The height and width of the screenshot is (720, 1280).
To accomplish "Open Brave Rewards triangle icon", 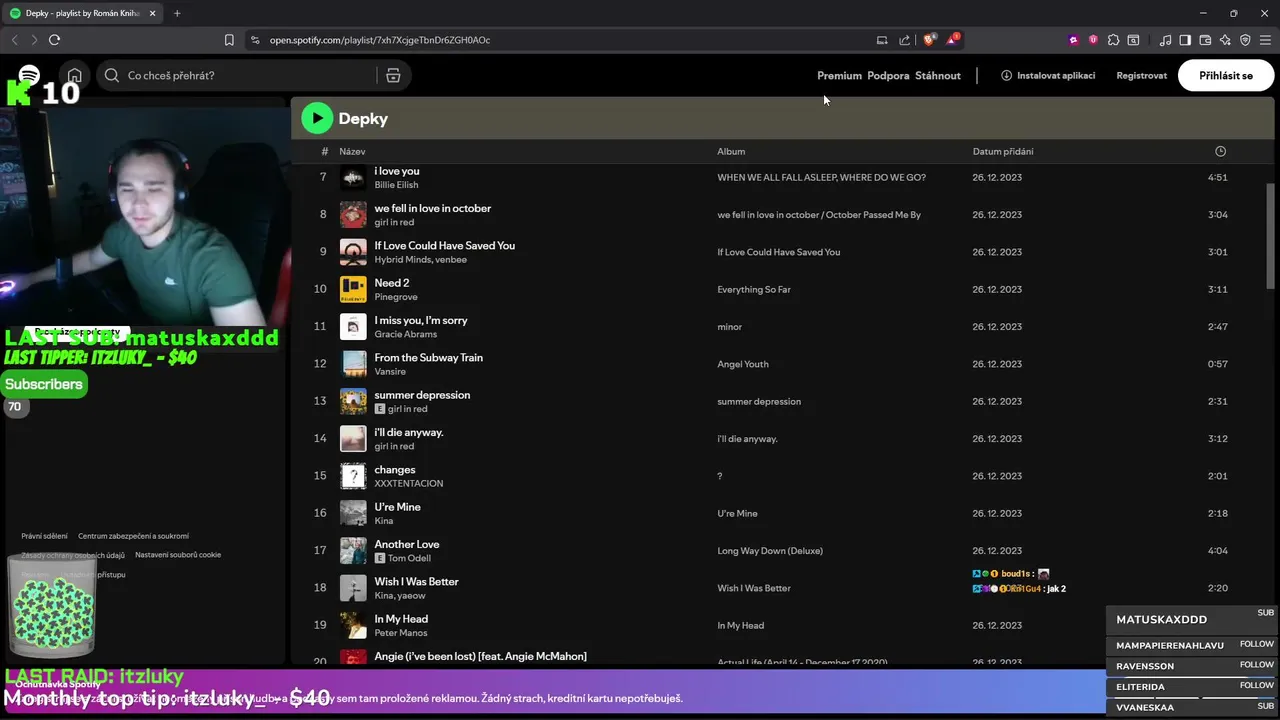I will (952, 40).
